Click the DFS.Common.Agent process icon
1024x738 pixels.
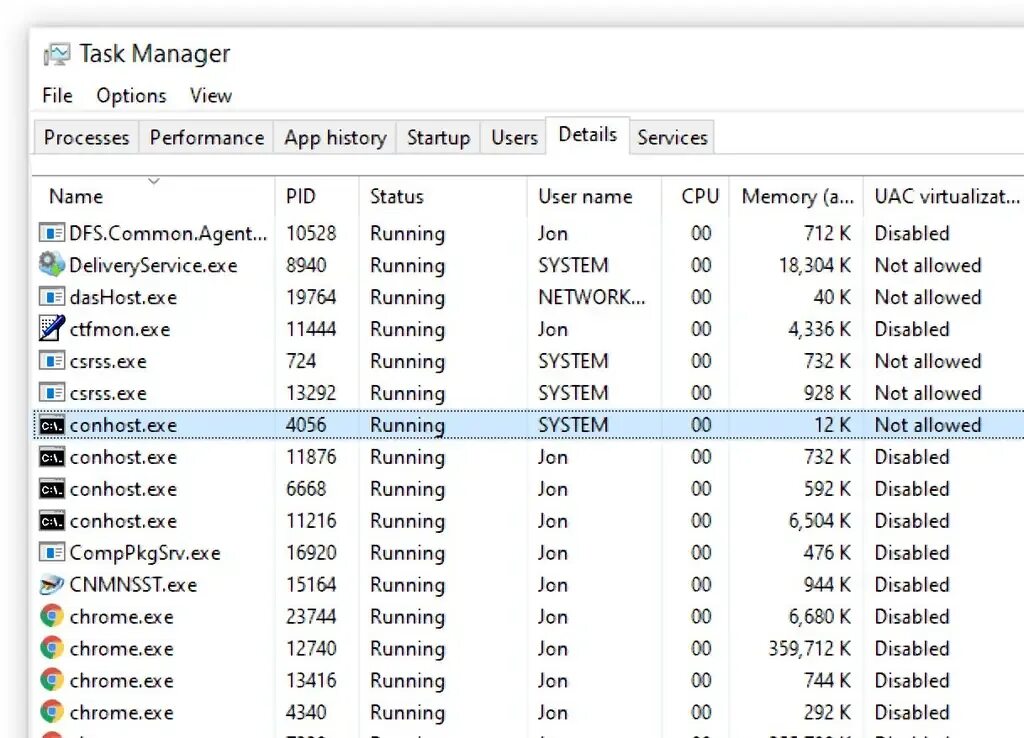pos(52,233)
